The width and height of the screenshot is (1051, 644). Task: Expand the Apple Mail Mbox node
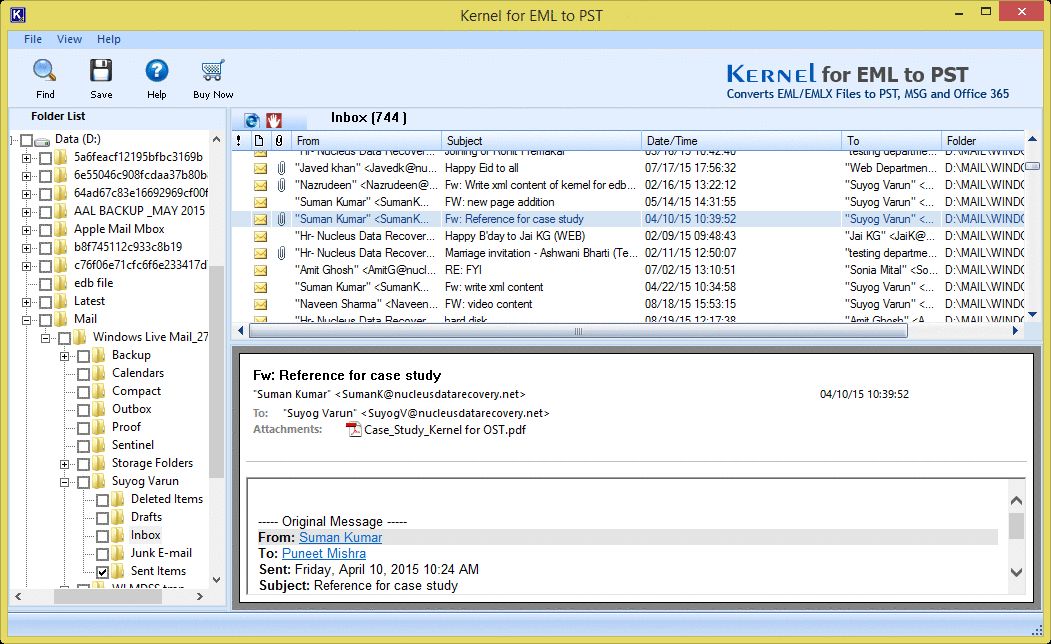pyautogui.click(x=26, y=231)
